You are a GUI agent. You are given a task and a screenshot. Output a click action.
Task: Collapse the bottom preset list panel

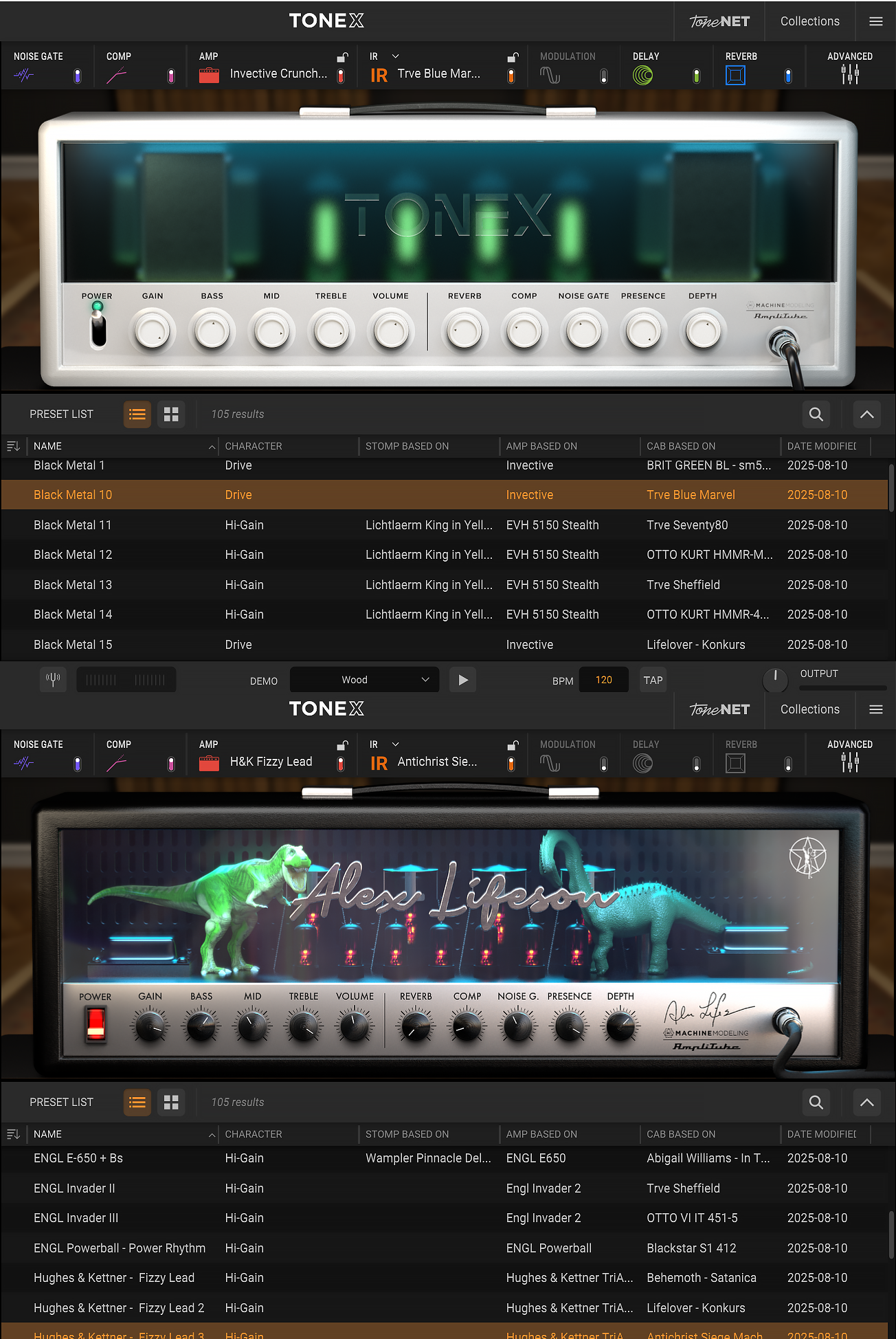(x=867, y=1103)
